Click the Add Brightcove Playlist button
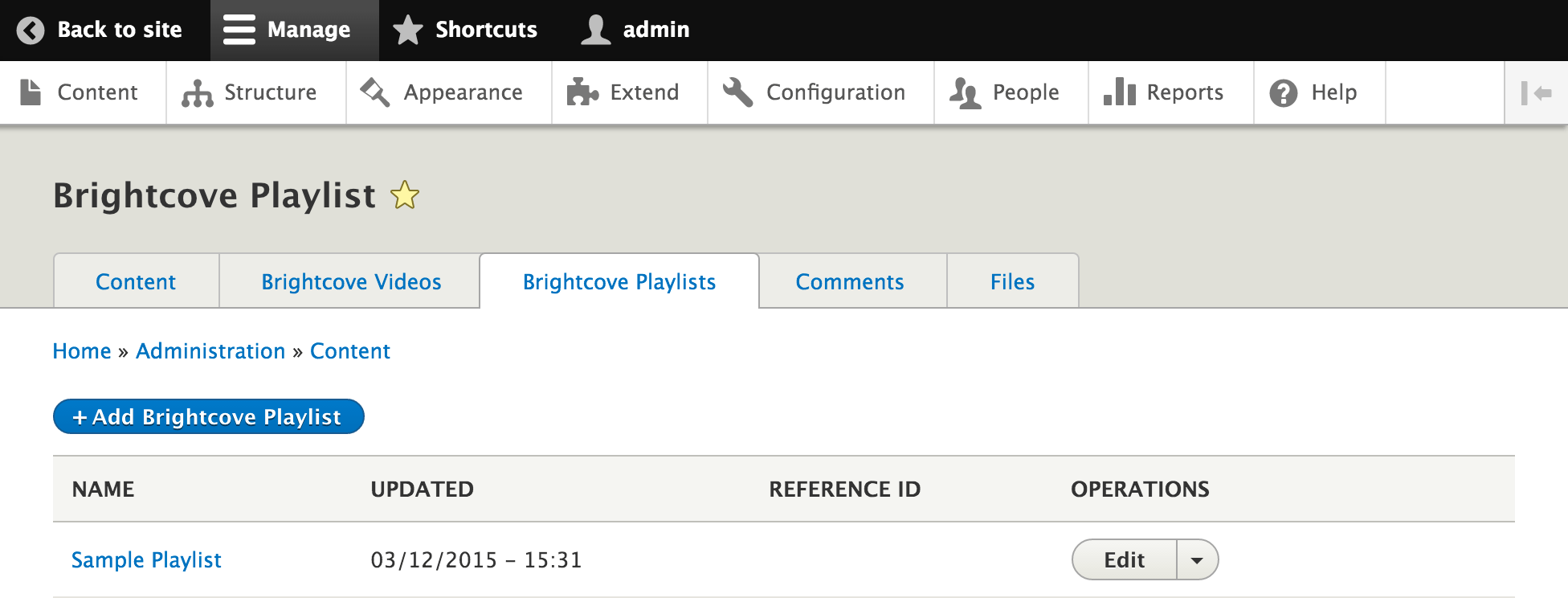 coord(209,416)
